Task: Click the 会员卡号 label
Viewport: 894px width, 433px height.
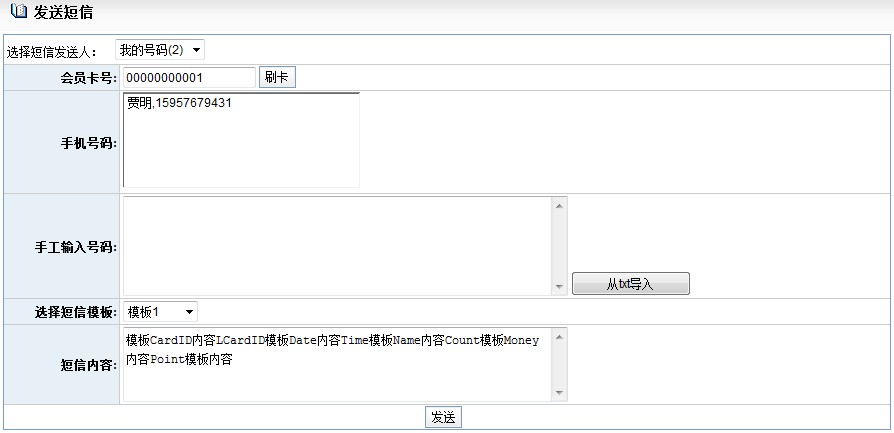Action: point(88,78)
